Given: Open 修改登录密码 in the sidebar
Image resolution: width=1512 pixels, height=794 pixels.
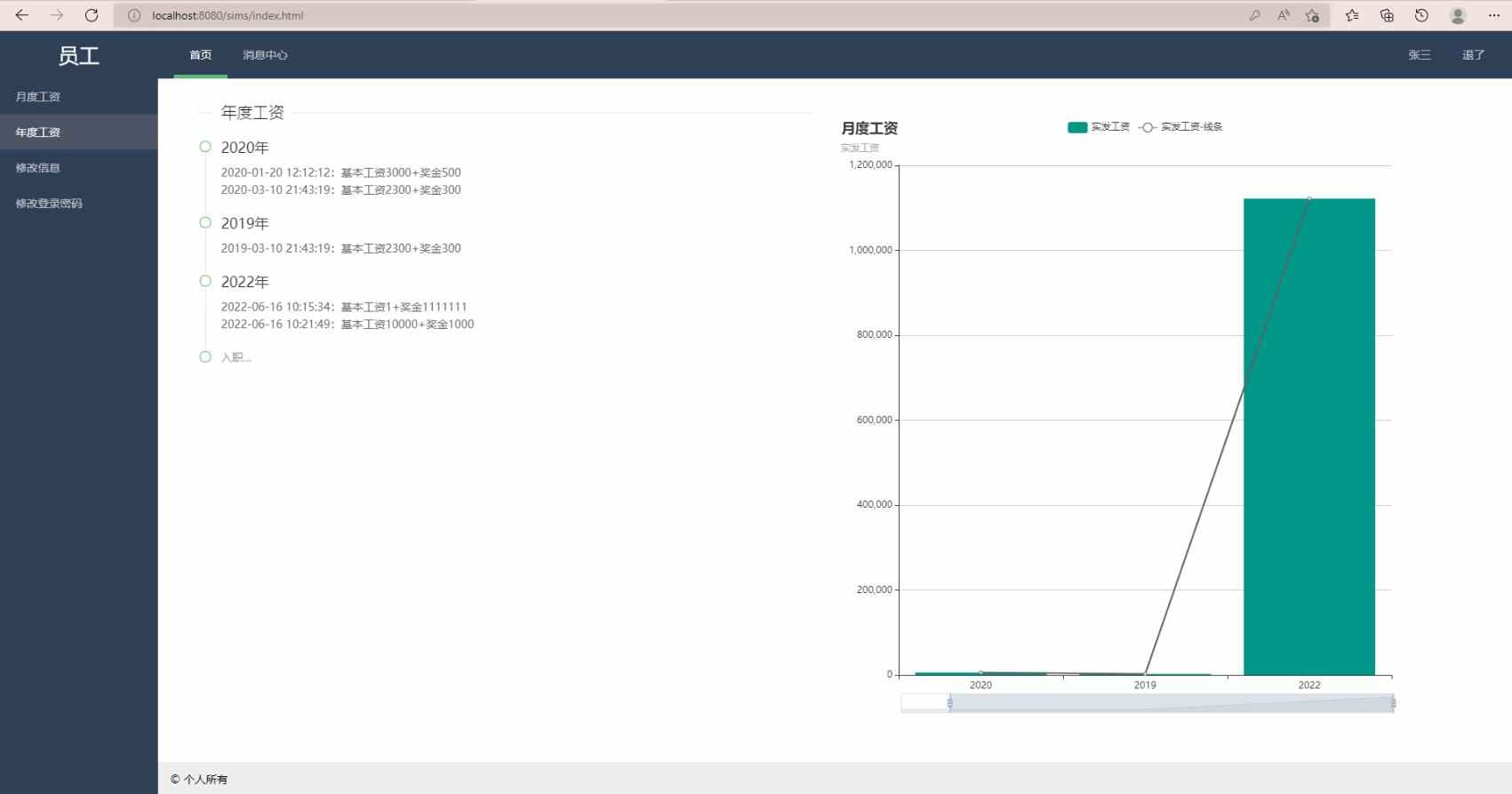Looking at the screenshot, I should pyautogui.click(x=79, y=204).
